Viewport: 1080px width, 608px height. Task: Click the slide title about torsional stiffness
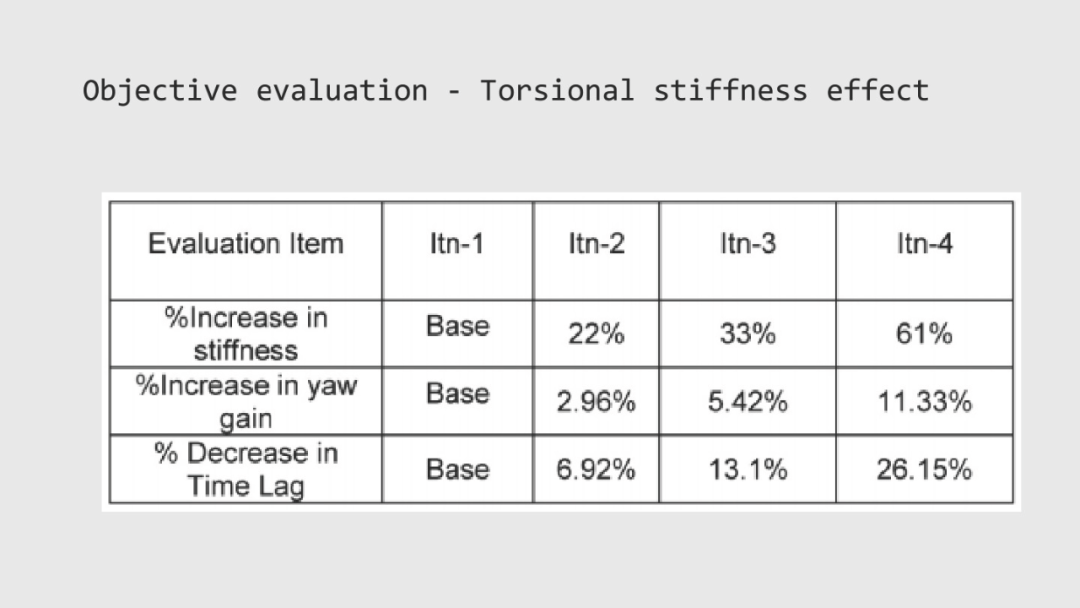(x=506, y=92)
